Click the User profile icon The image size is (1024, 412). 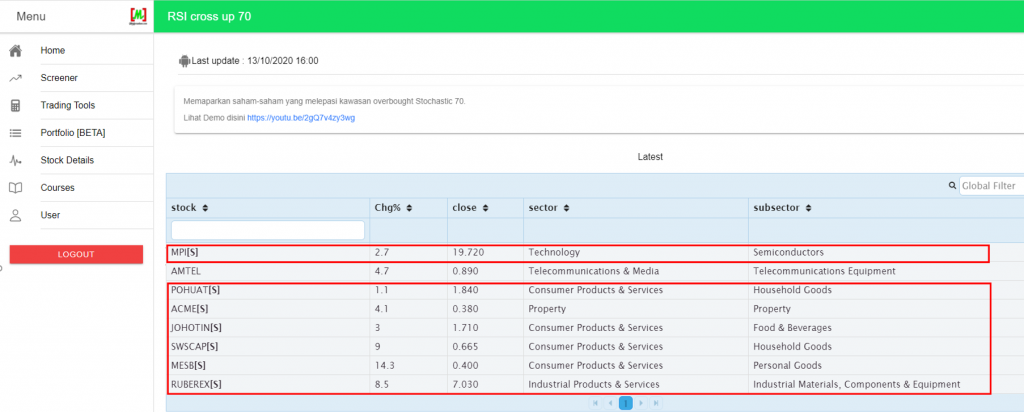point(15,215)
